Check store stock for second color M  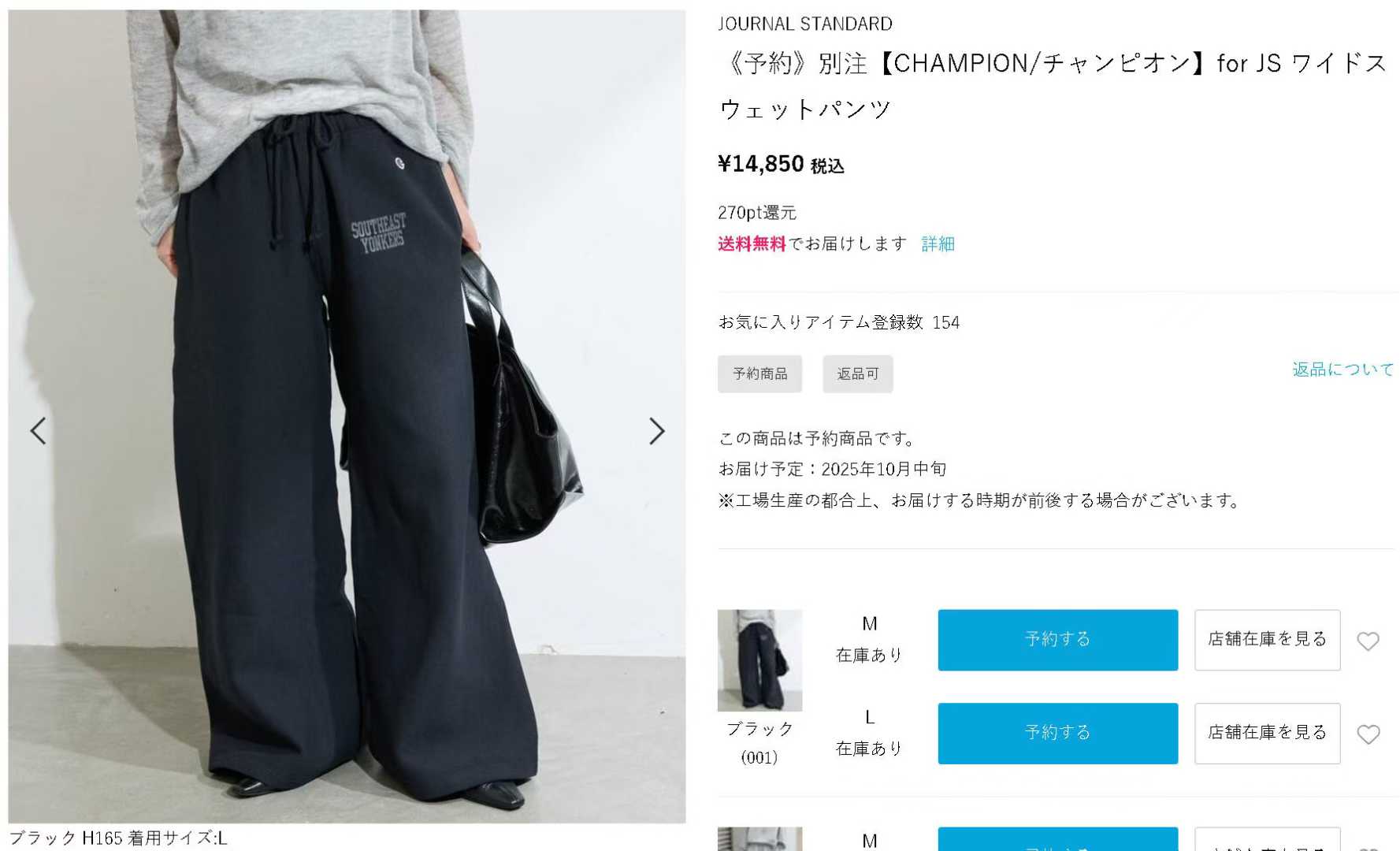tap(1267, 838)
